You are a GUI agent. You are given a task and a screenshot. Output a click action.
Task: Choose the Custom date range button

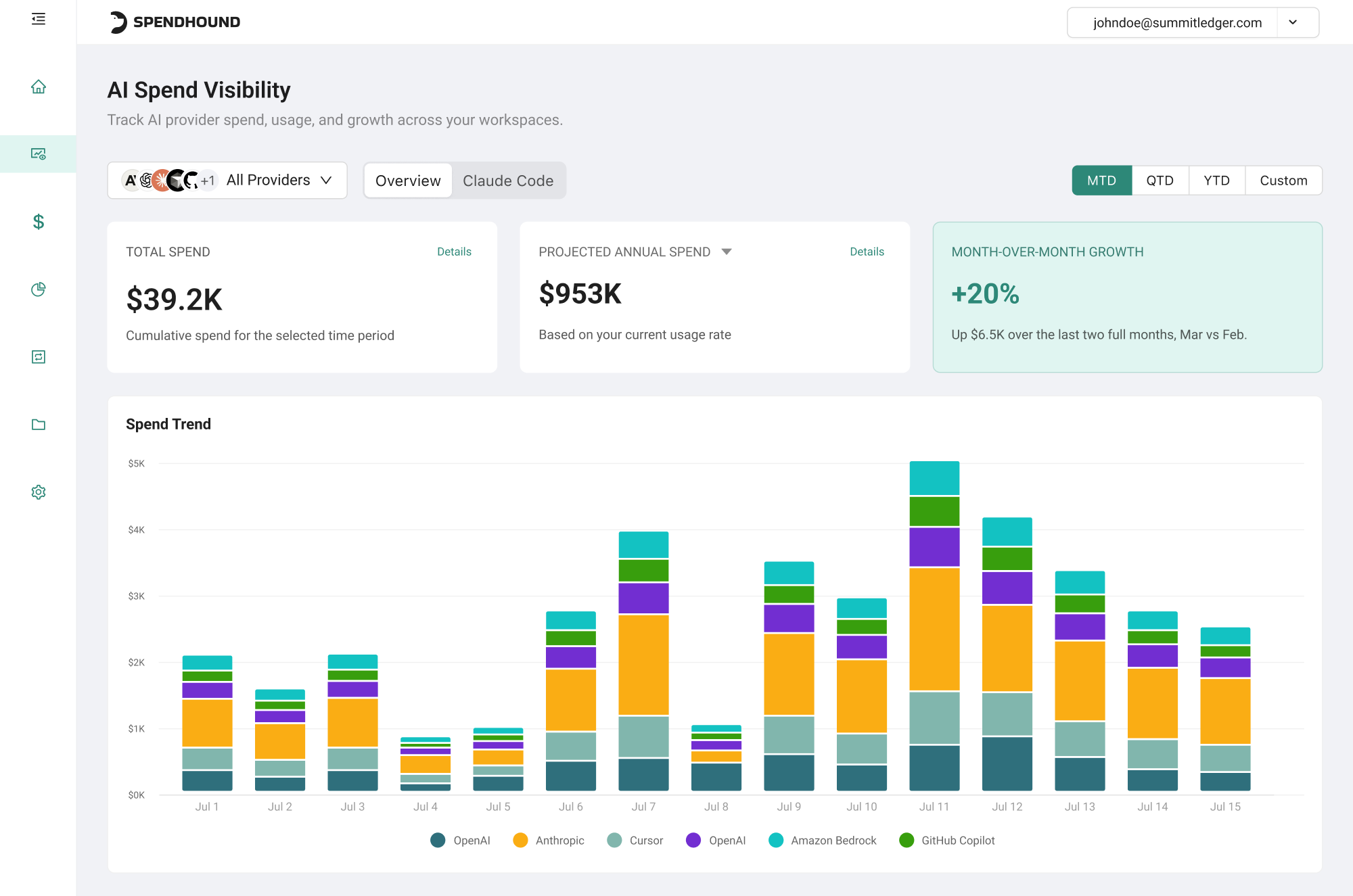(1283, 181)
